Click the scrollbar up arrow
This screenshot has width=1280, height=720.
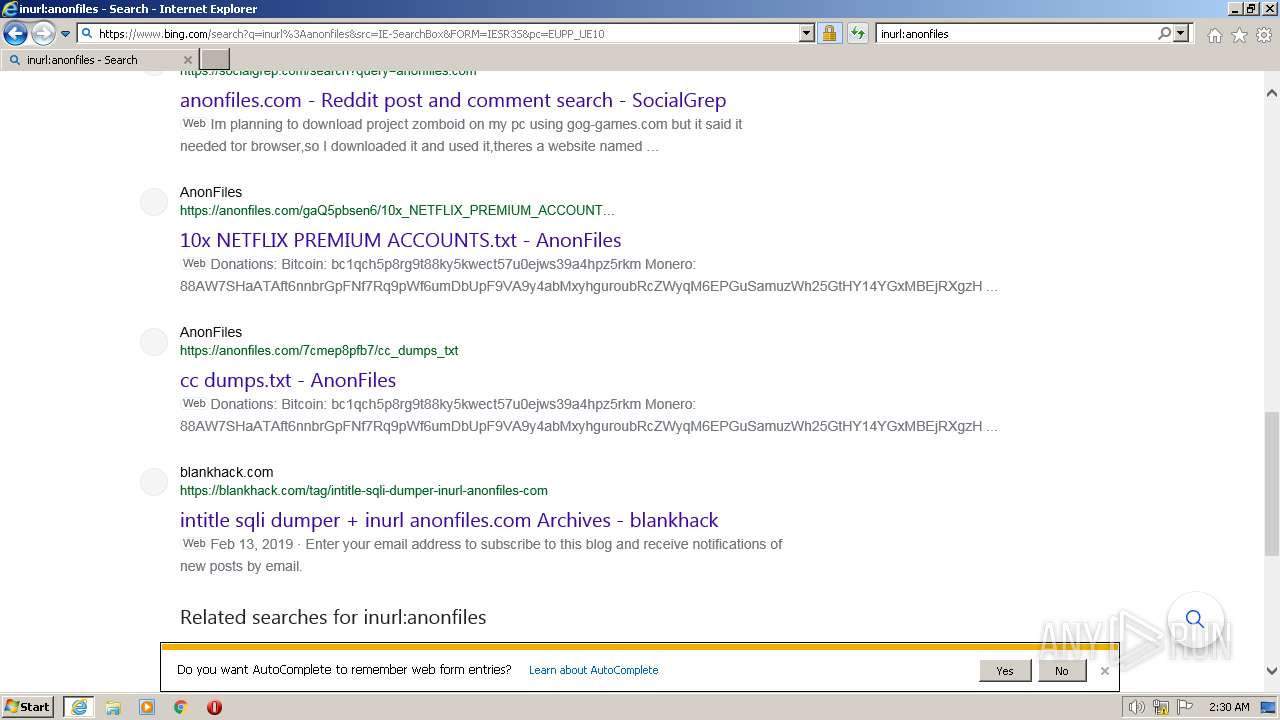point(1272,93)
